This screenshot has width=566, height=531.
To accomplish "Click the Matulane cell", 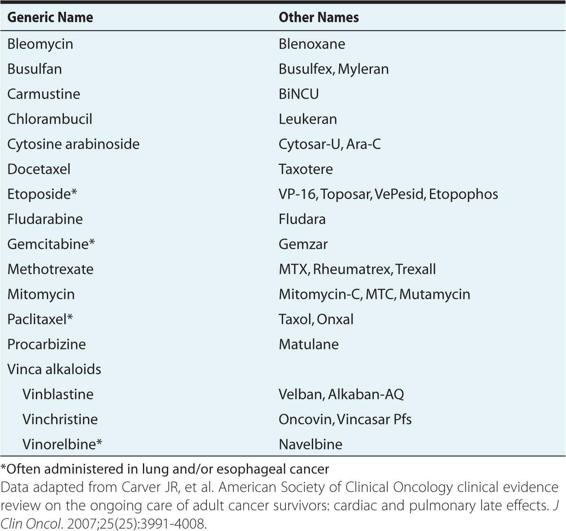I will click(309, 344).
